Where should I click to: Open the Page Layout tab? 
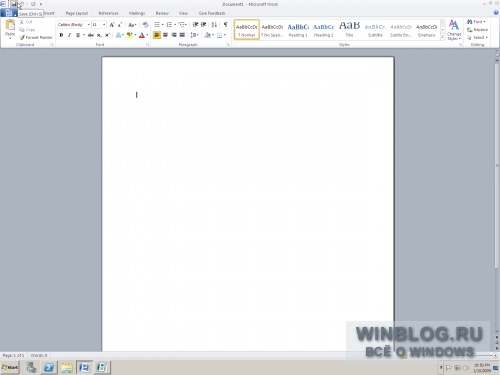point(77,13)
